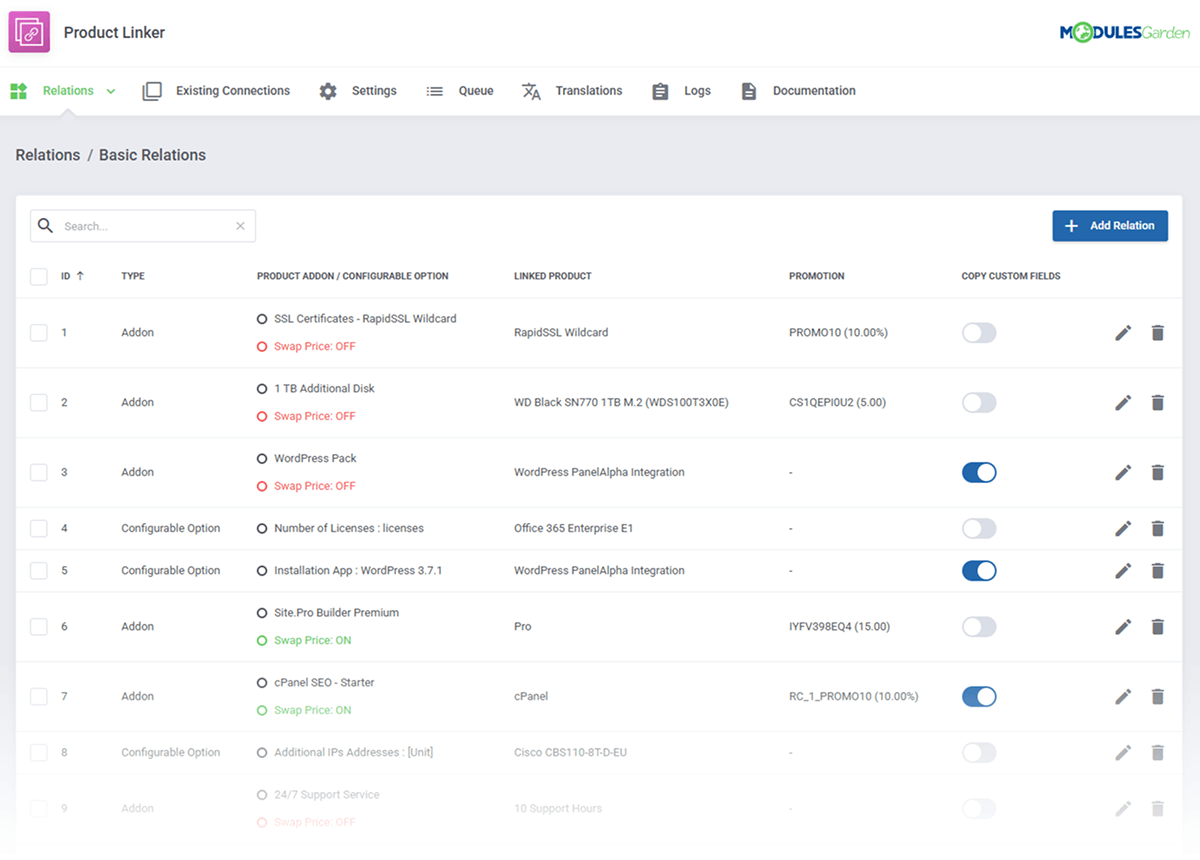Disable copy custom fields for WordPress Pack
The height and width of the screenshot is (860, 1200).
tap(979, 473)
